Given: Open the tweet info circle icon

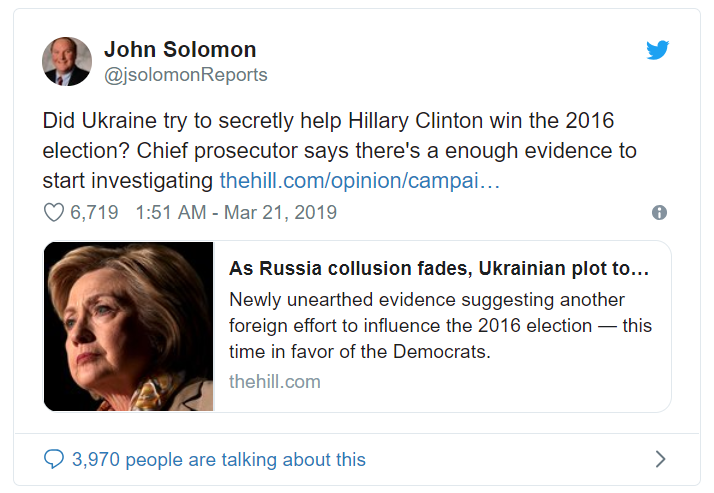Looking at the screenshot, I should click(x=659, y=212).
